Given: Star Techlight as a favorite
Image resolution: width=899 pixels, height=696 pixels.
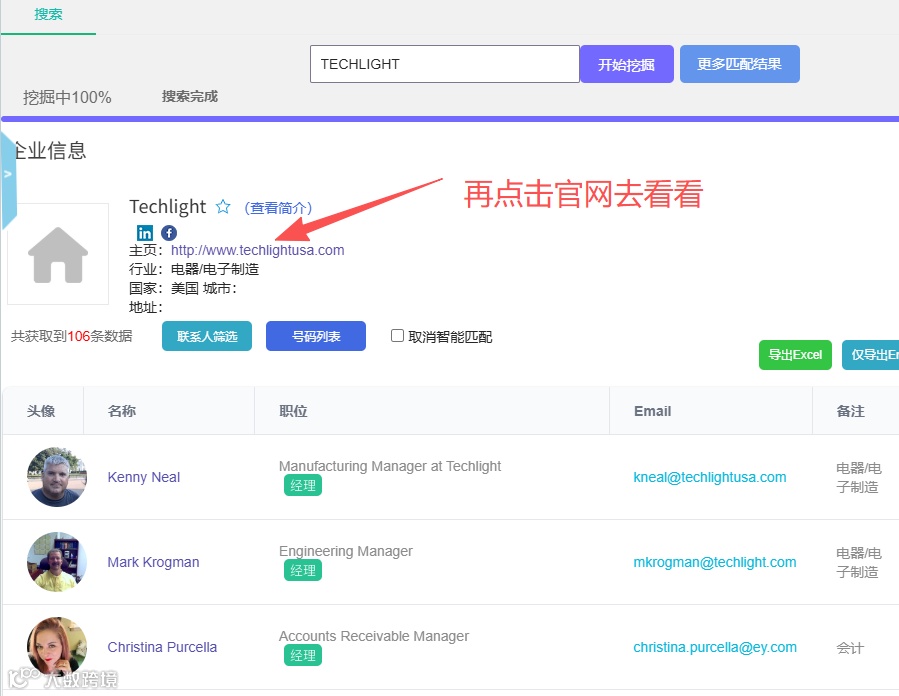Looking at the screenshot, I should [223, 206].
